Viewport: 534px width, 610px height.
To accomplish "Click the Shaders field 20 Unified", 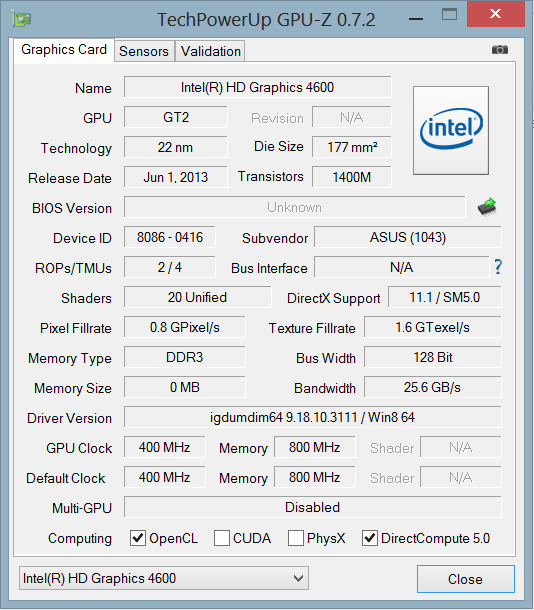I will (197, 297).
